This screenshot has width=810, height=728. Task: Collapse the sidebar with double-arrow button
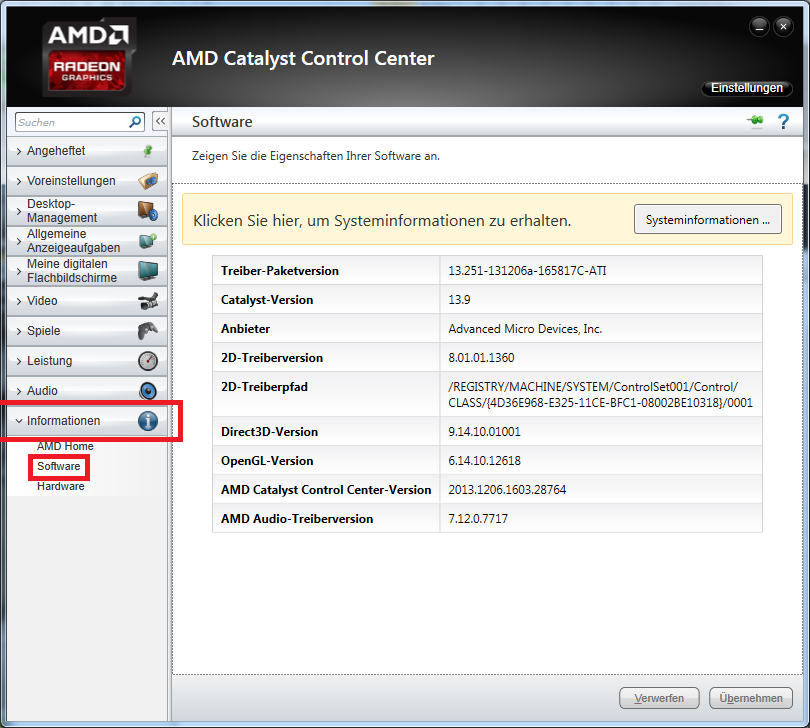click(x=161, y=122)
